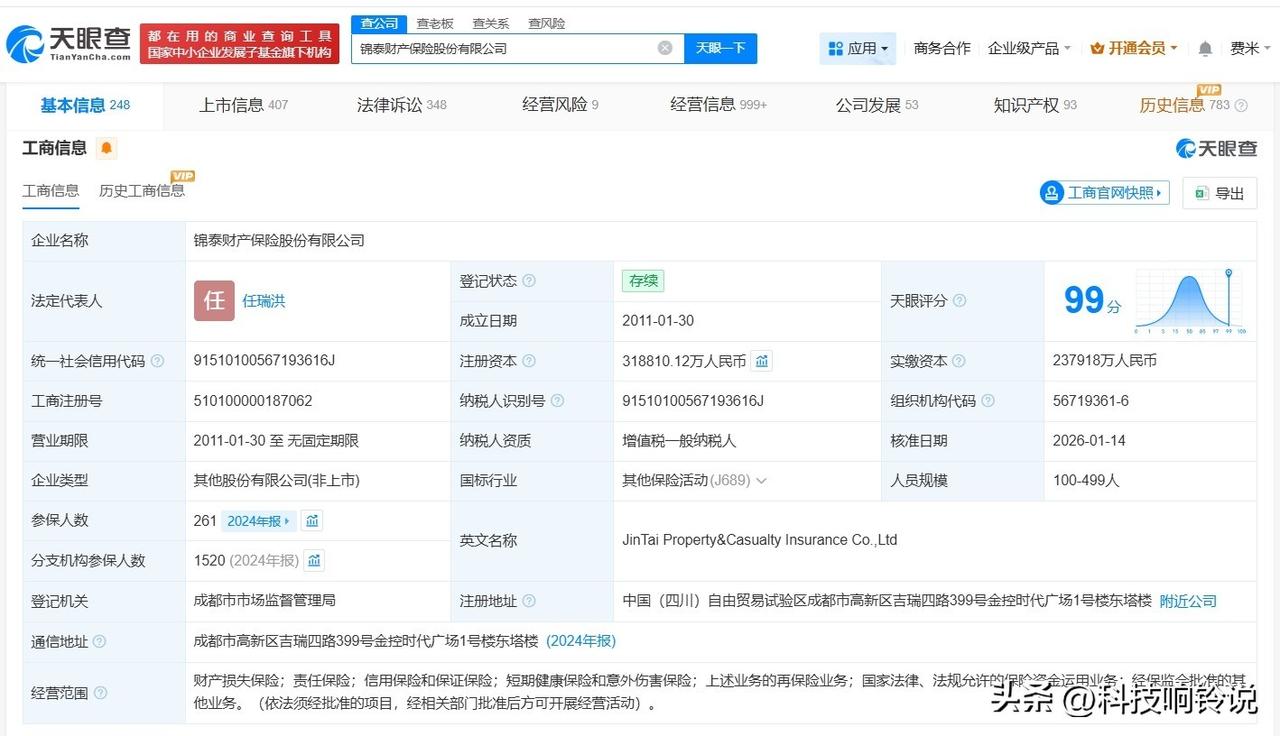The height and width of the screenshot is (736, 1280).
Task: Switch to 查关系 search tab
Action: click(491, 23)
